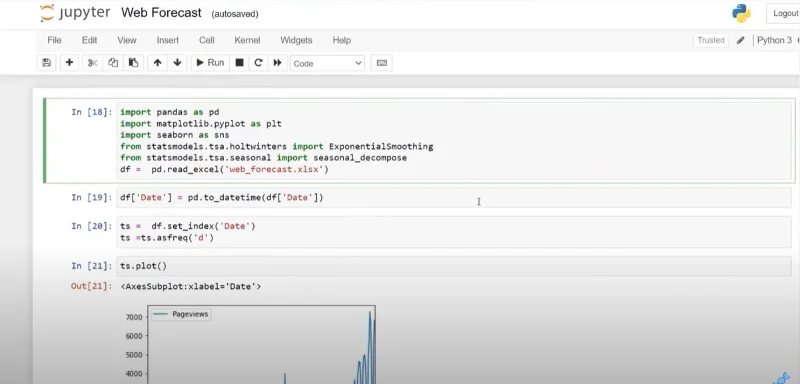Move selected cell up arrow
Screen dimensions: 800x384
point(158,63)
